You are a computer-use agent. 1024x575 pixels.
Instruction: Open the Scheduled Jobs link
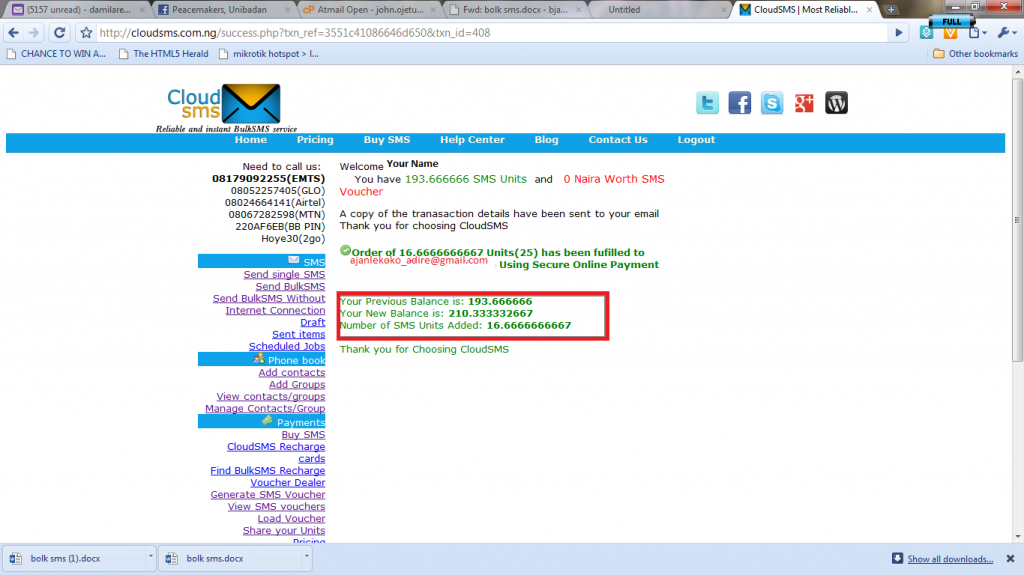tap(287, 346)
